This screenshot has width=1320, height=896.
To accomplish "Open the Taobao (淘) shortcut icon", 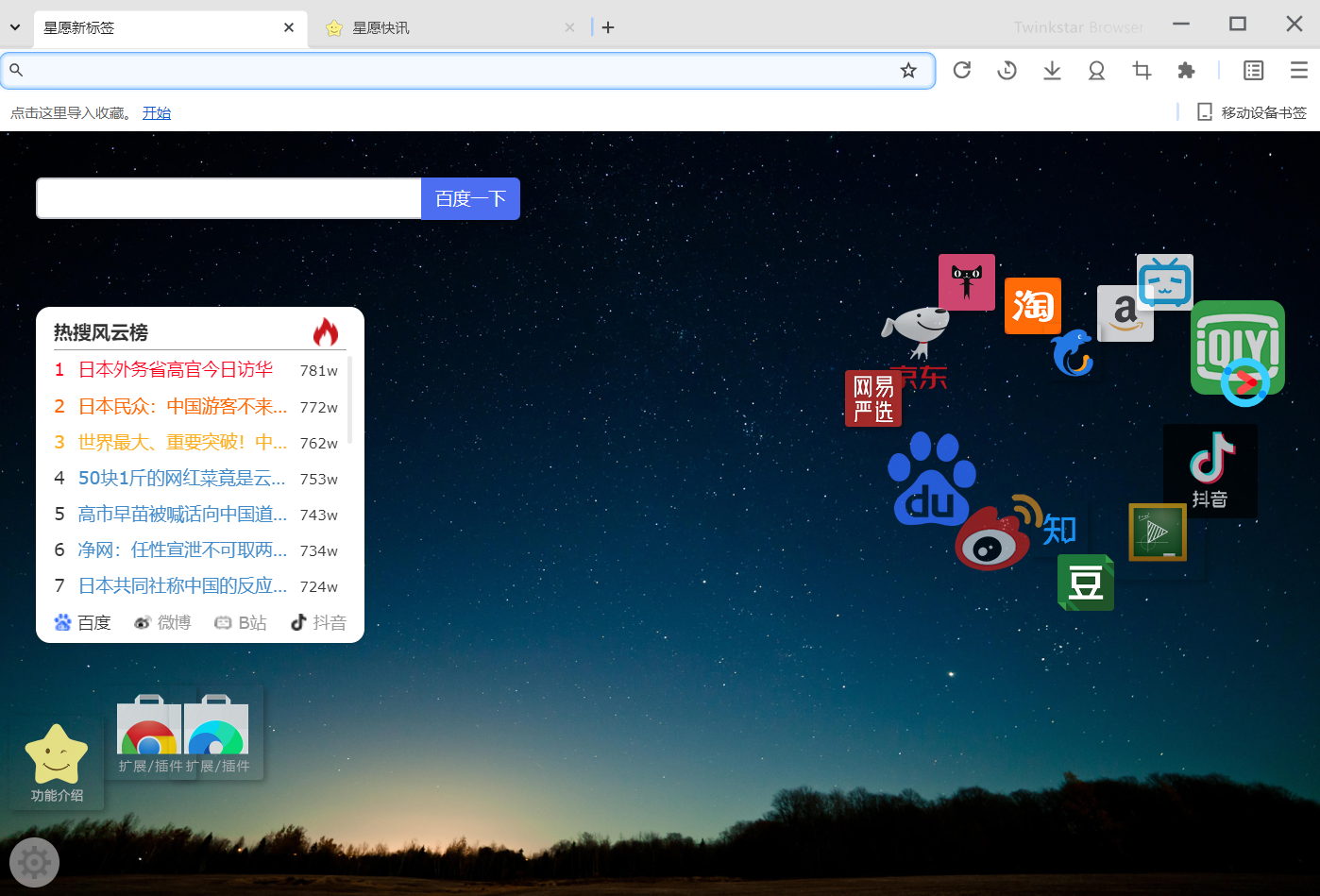I will click(x=1032, y=306).
